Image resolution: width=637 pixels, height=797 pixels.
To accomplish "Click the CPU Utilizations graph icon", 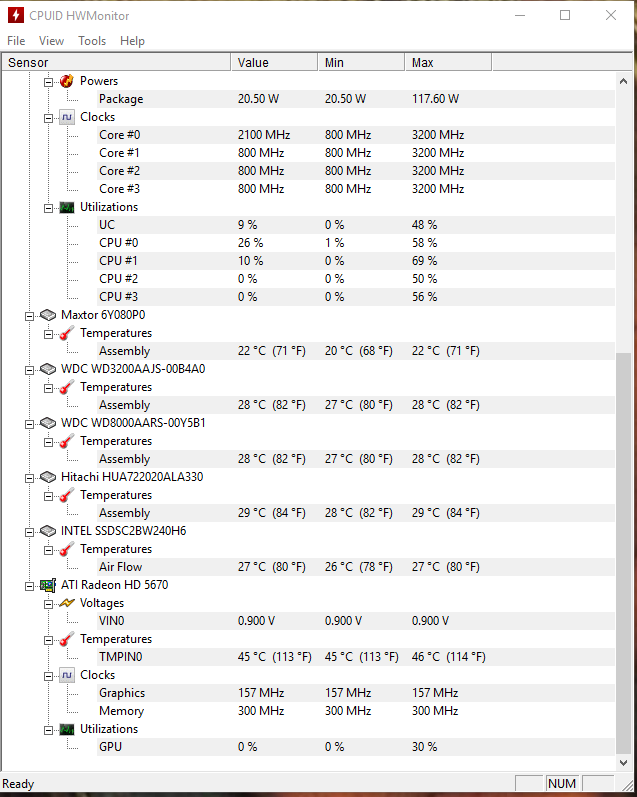I will click(x=67, y=207).
